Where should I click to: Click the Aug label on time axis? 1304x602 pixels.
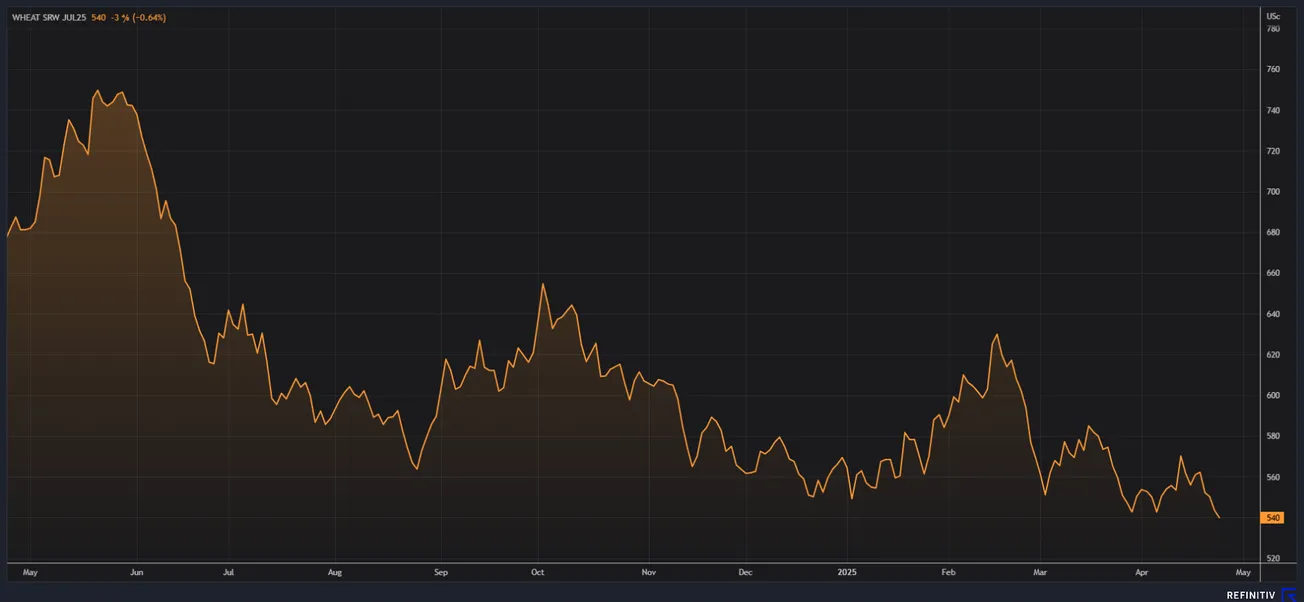click(x=335, y=573)
